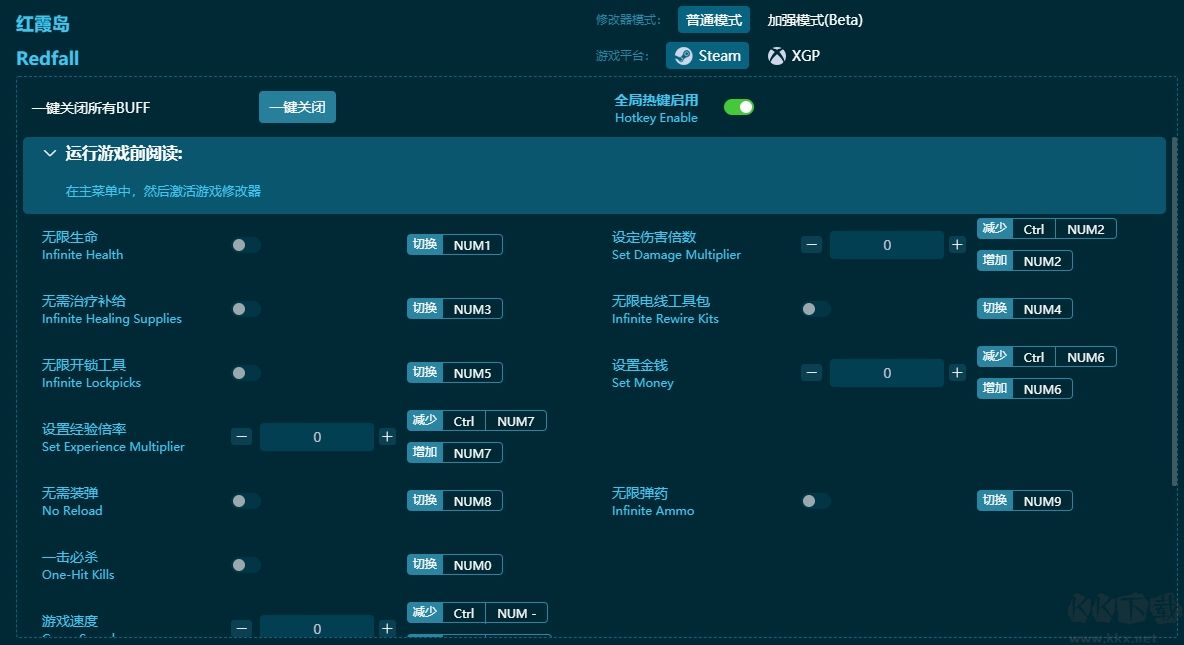The height and width of the screenshot is (645, 1184).
Task: Click the NUM5 hotkey button
Action: [x=455, y=373]
